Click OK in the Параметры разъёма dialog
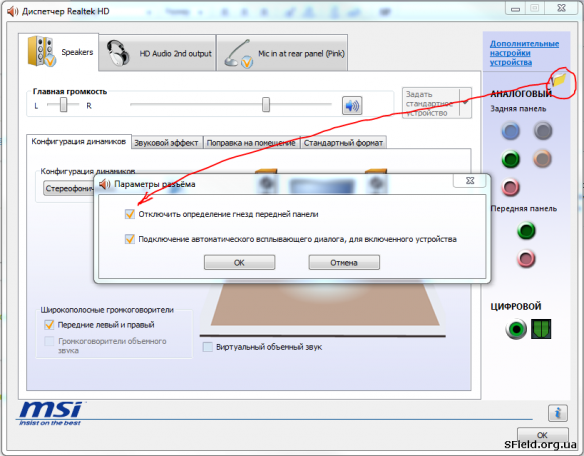584x456 pixels. pos(239,262)
